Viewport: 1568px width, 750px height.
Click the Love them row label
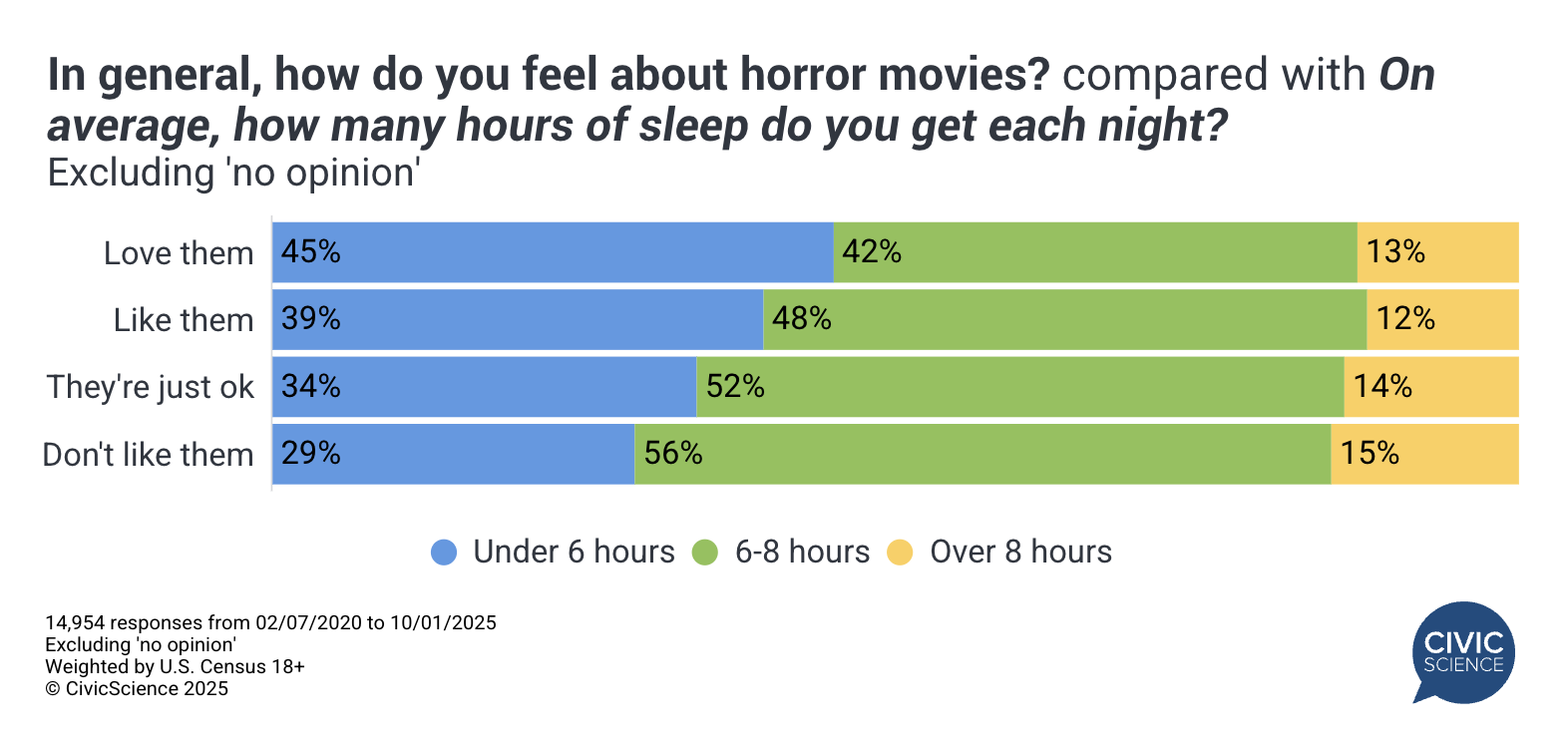(x=179, y=253)
